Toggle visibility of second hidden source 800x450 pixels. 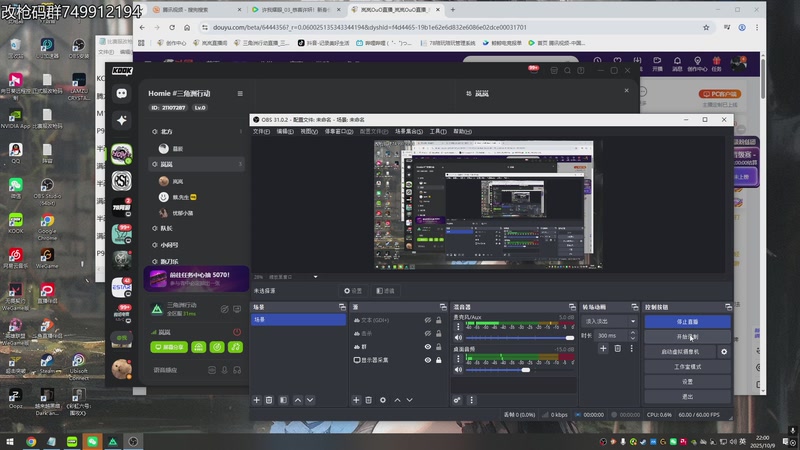pyautogui.click(x=428, y=334)
